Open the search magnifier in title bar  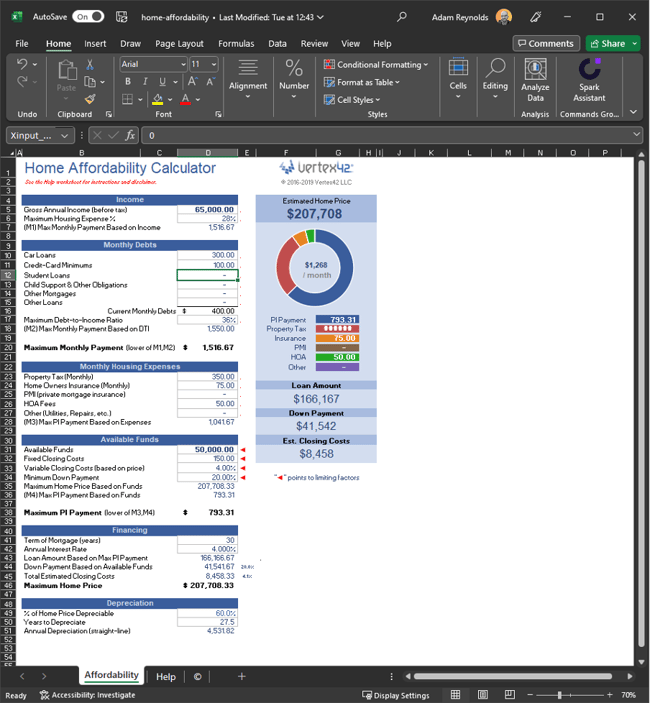tap(402, 17)
